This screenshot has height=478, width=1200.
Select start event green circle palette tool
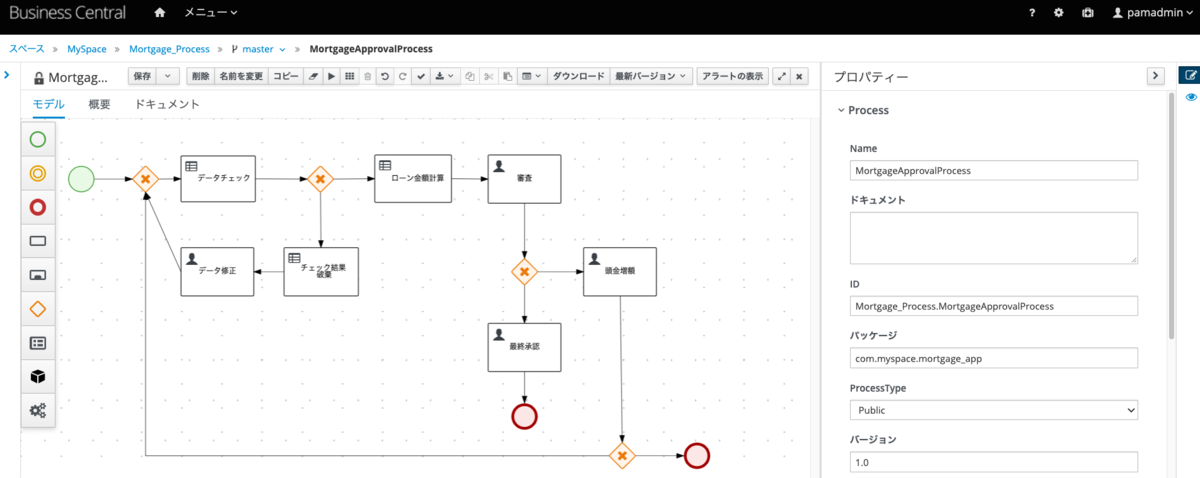coord(38,140)
